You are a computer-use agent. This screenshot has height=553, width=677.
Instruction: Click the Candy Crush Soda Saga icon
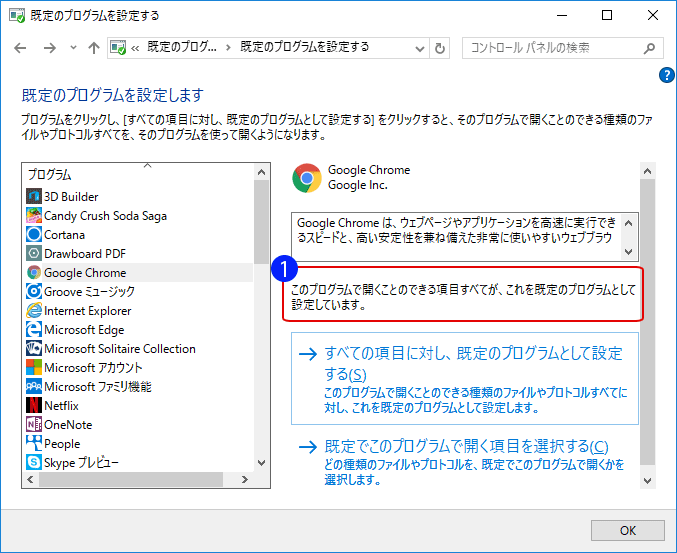[x=34, y=215]
